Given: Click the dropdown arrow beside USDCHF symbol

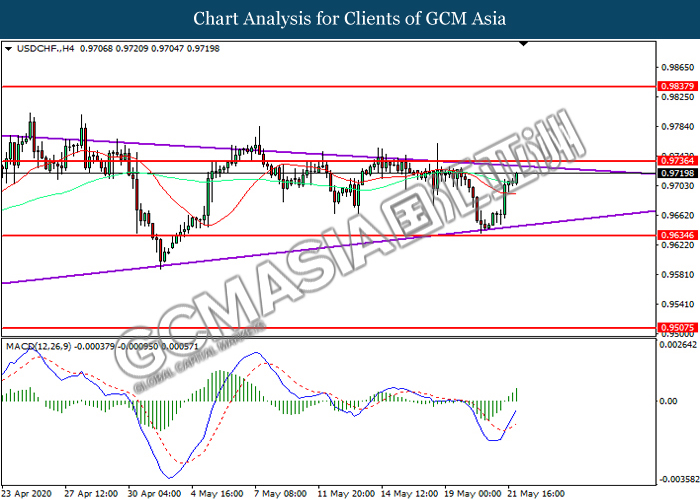Looking at the screenshot, I should 8,49.
